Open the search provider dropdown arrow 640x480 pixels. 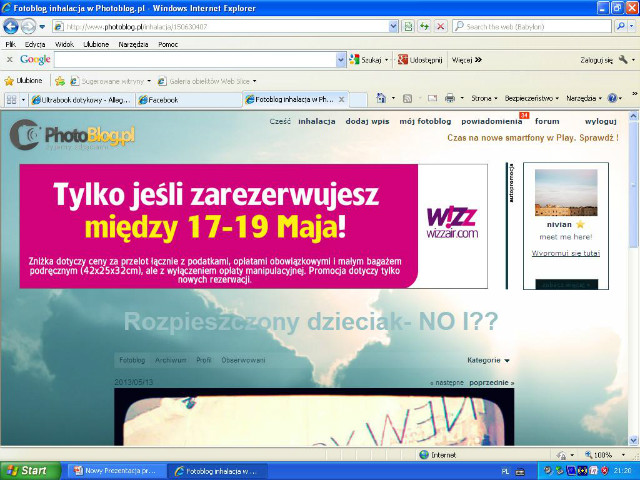point(632,27)
